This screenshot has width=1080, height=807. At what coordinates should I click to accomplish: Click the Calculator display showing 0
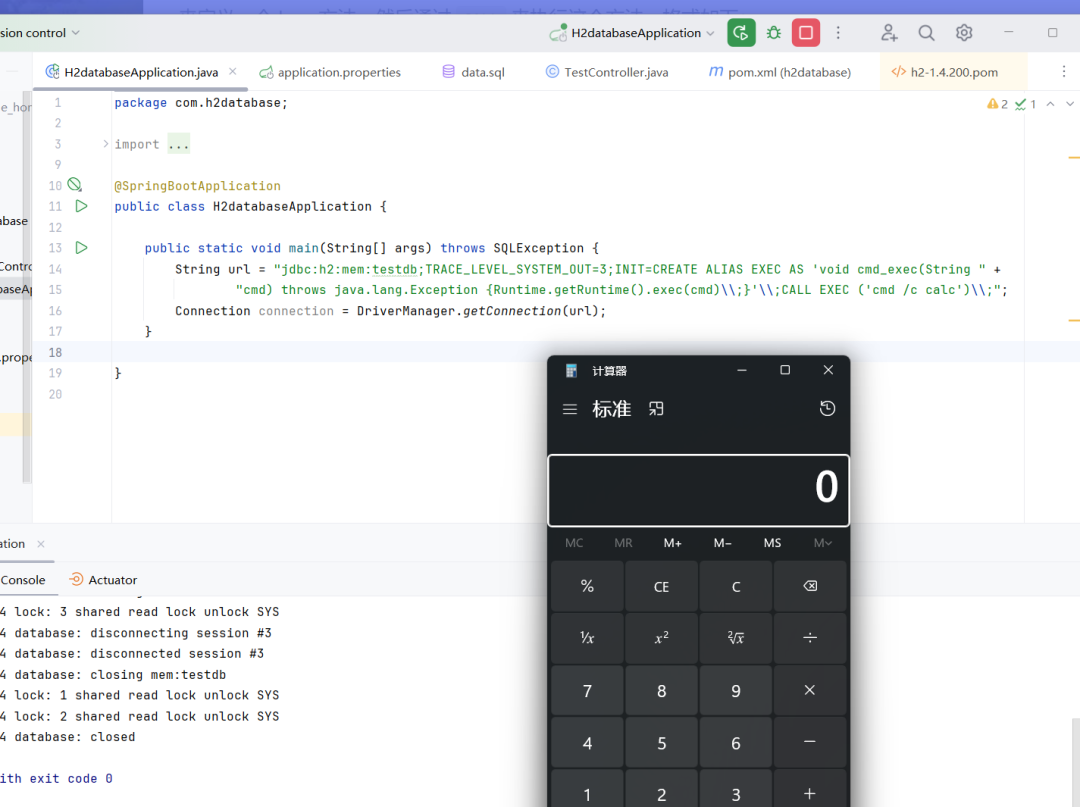point(698,490)
